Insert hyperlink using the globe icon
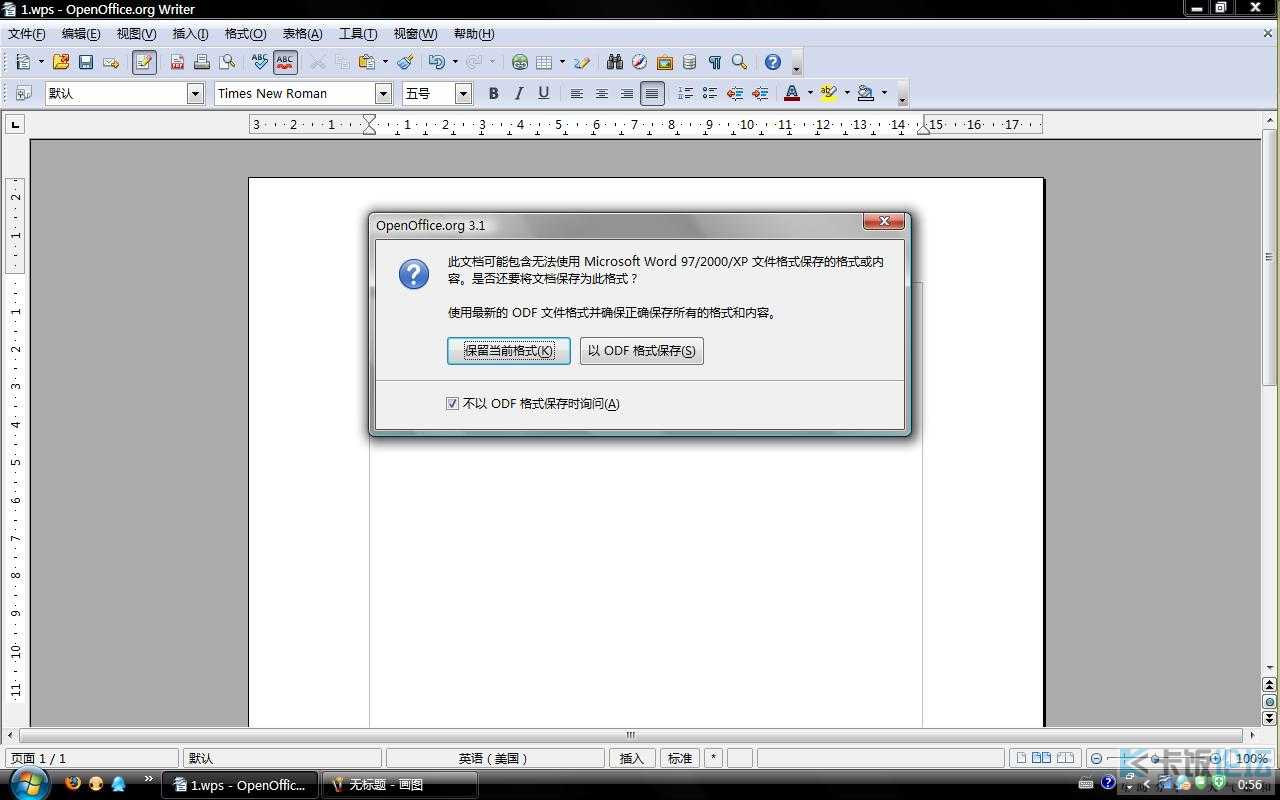1280x800 pixels. 520,62
